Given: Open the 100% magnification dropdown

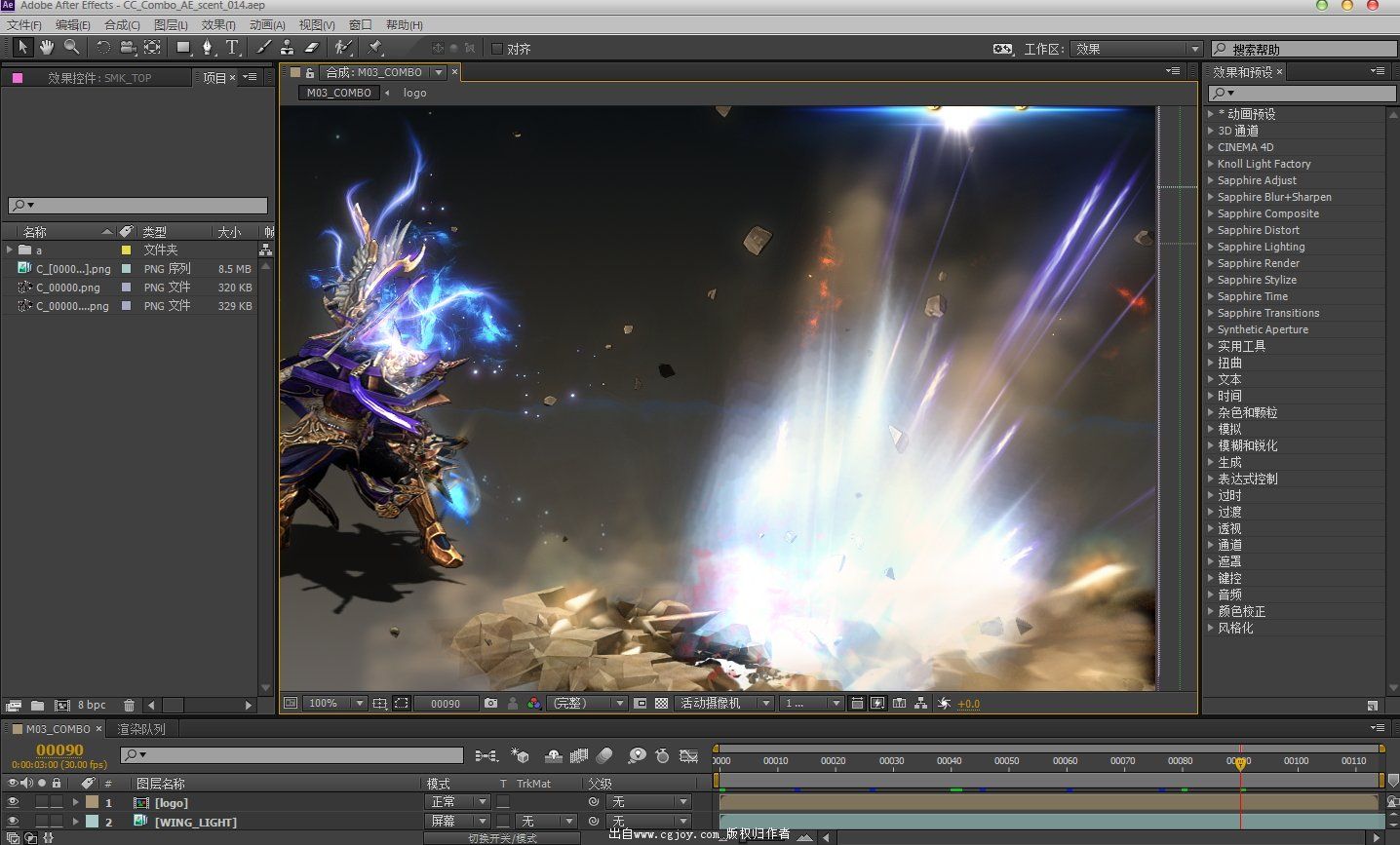Looking at the screenshot, I should tap(336, 703).
